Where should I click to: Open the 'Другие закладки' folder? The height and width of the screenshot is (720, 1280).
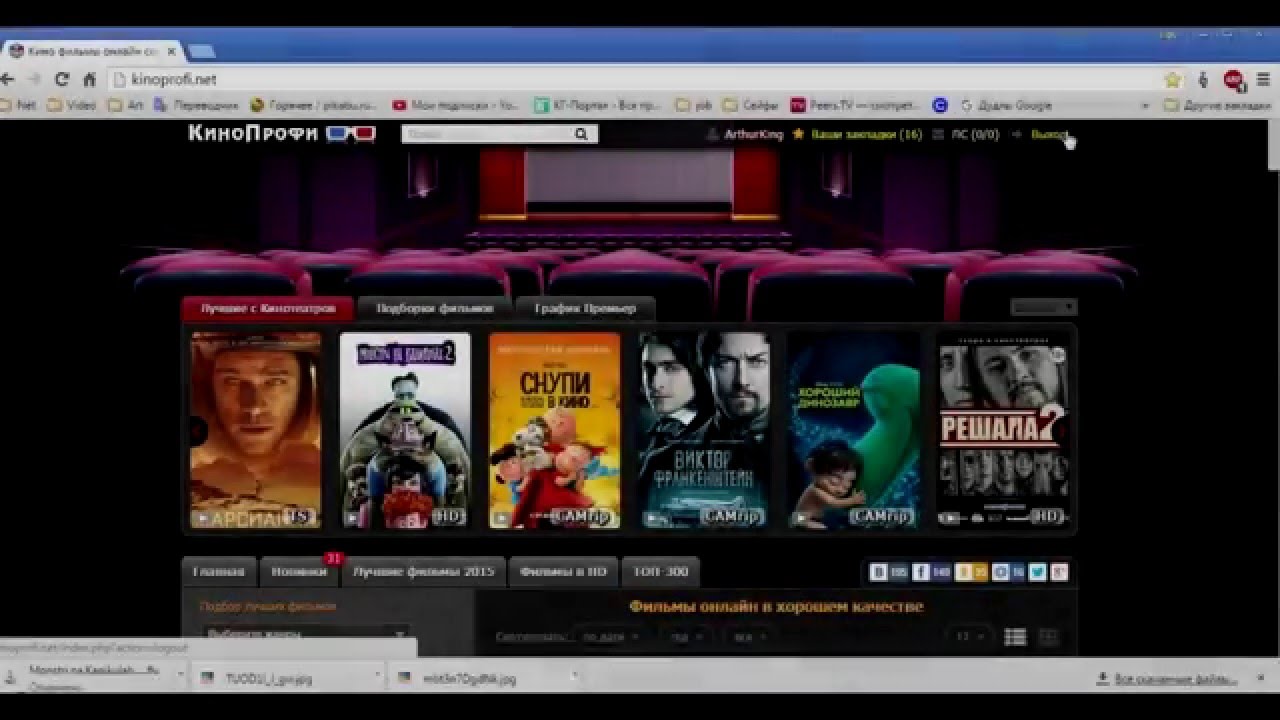pyautogui.click(x=1218, y=105)
